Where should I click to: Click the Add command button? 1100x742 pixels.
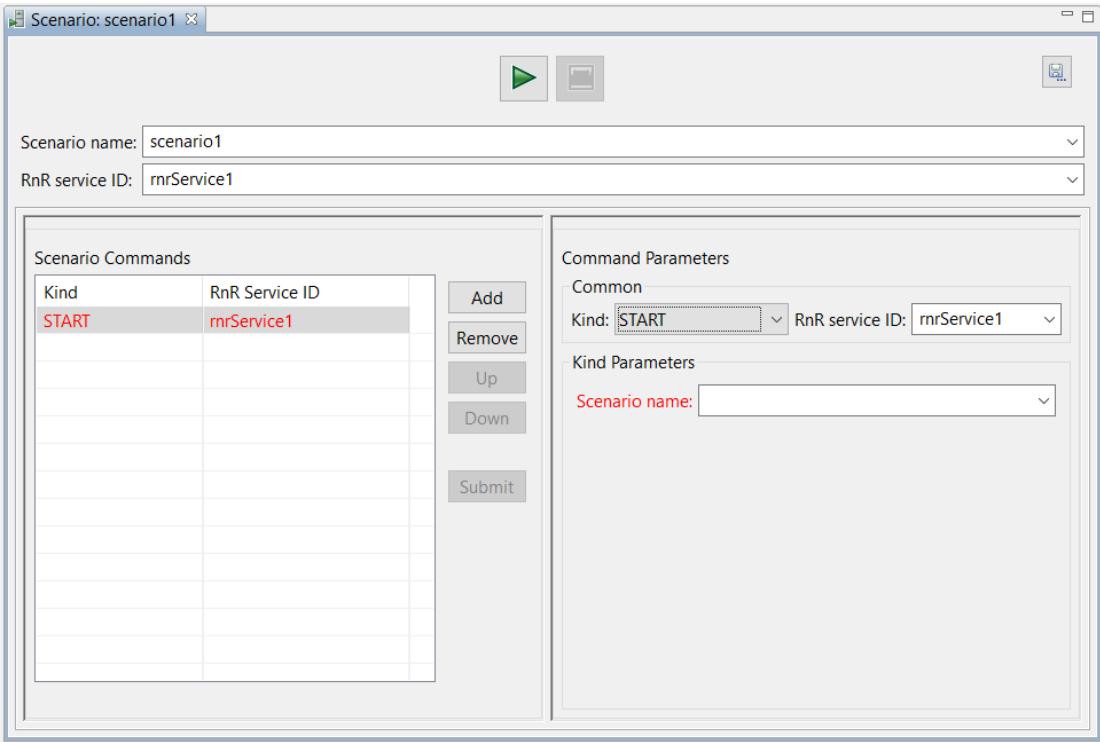487,297
